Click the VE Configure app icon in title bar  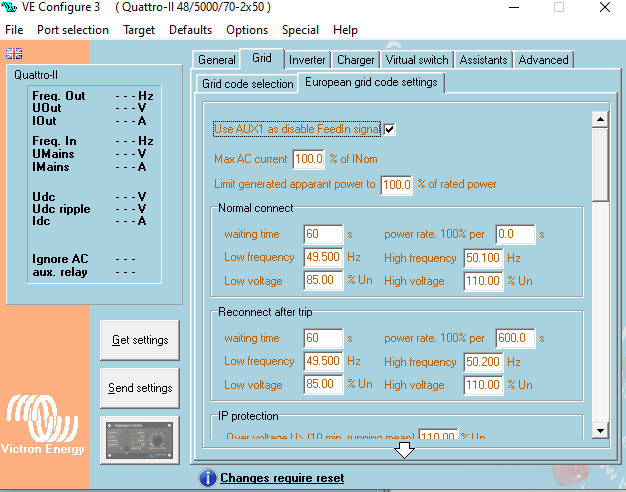point(9,7)
